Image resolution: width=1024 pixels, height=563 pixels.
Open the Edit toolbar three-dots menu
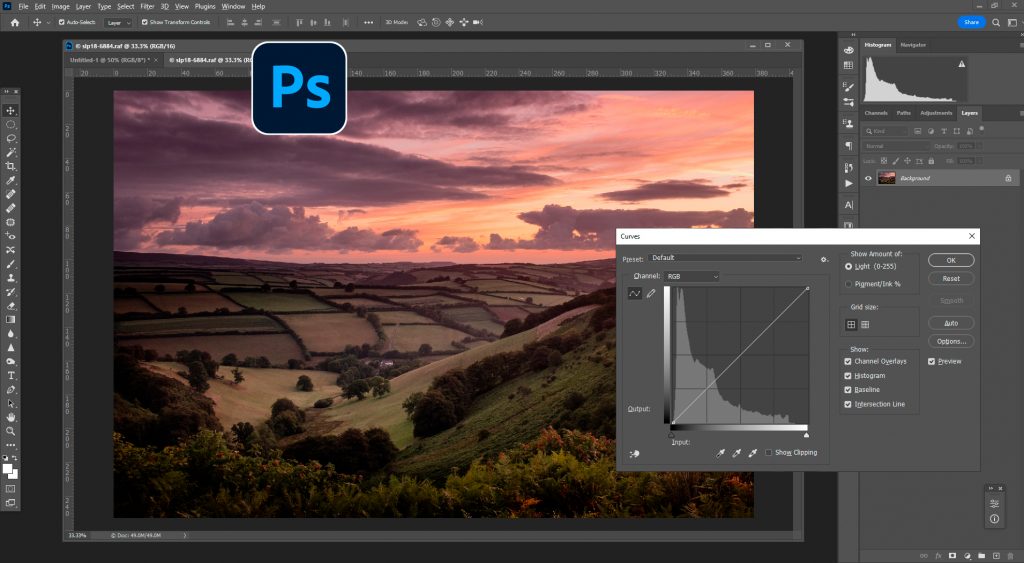[x=10, y=445]
